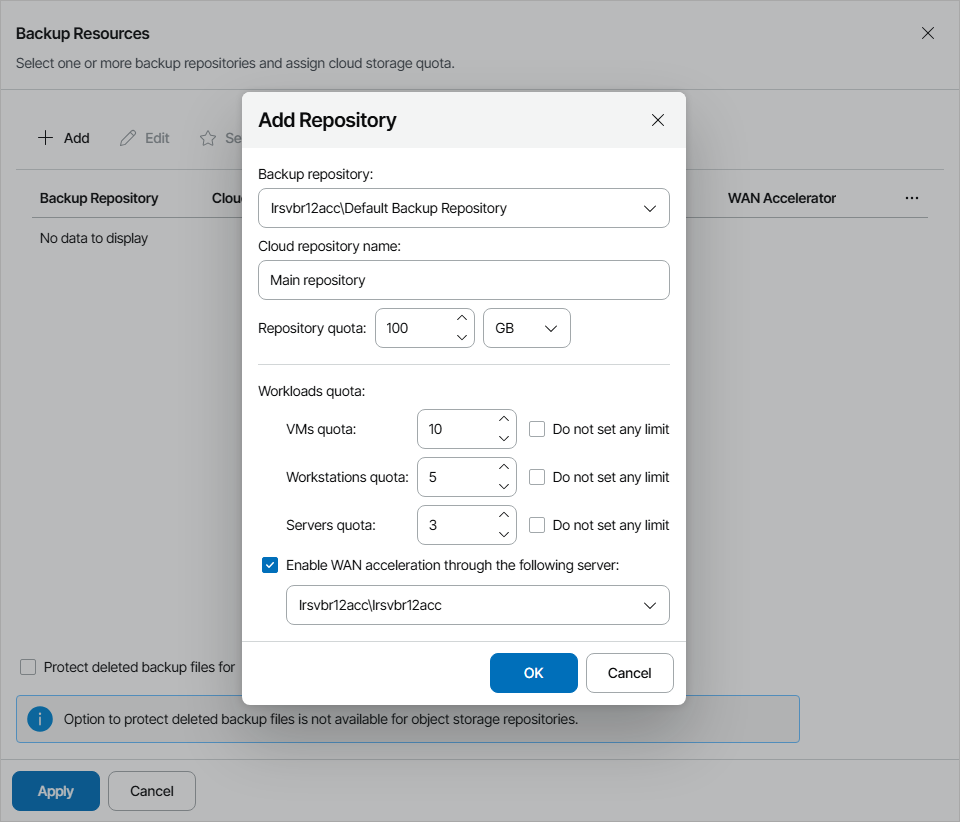Click the up arrow on VMs quota
The width and height of the screenshot is (960, 822).
(x=503, y=419)
